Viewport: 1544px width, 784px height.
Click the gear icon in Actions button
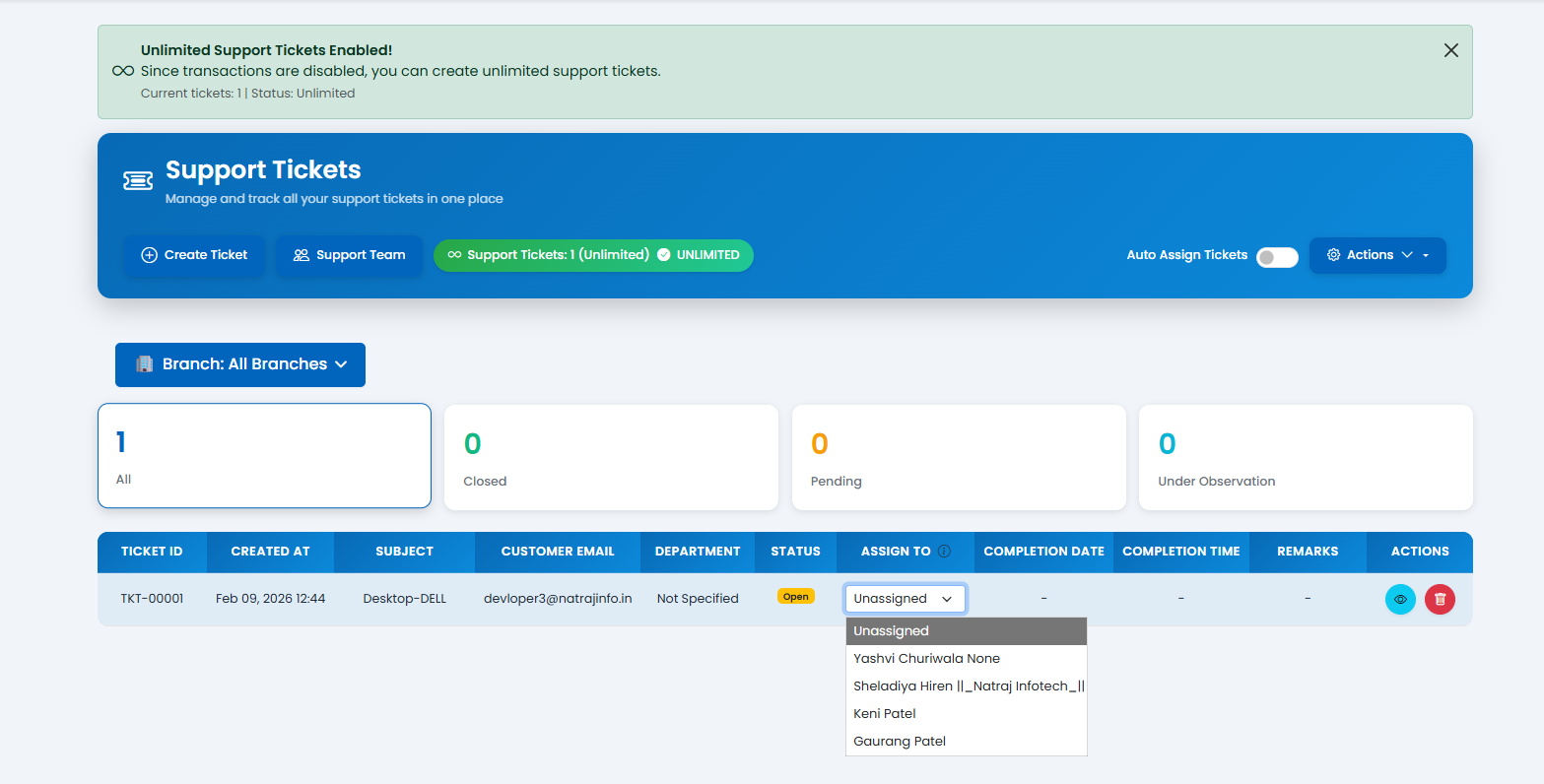click(1334, 255)
